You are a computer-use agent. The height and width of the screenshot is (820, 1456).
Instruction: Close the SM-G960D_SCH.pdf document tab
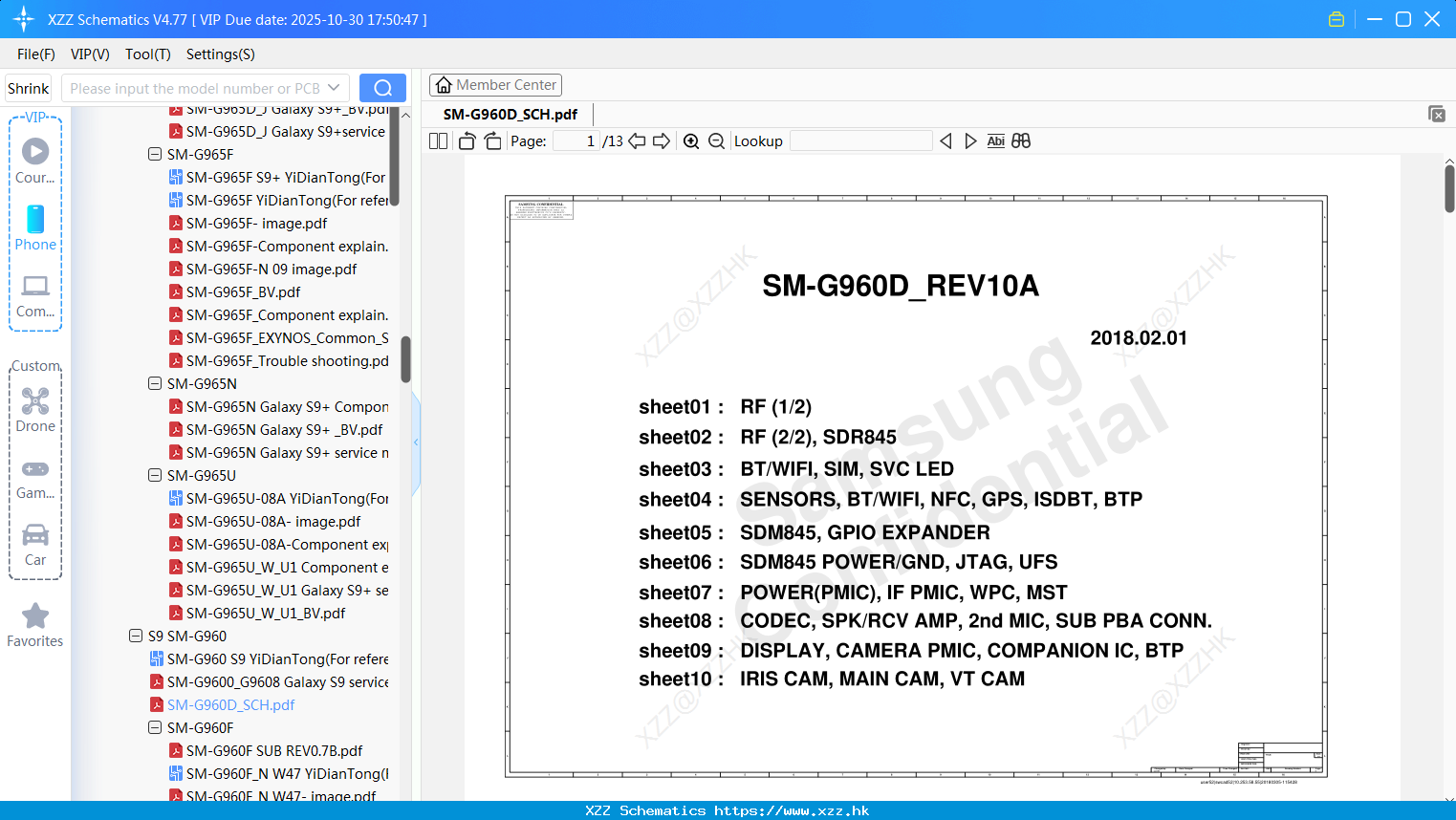click(1437, 114)
